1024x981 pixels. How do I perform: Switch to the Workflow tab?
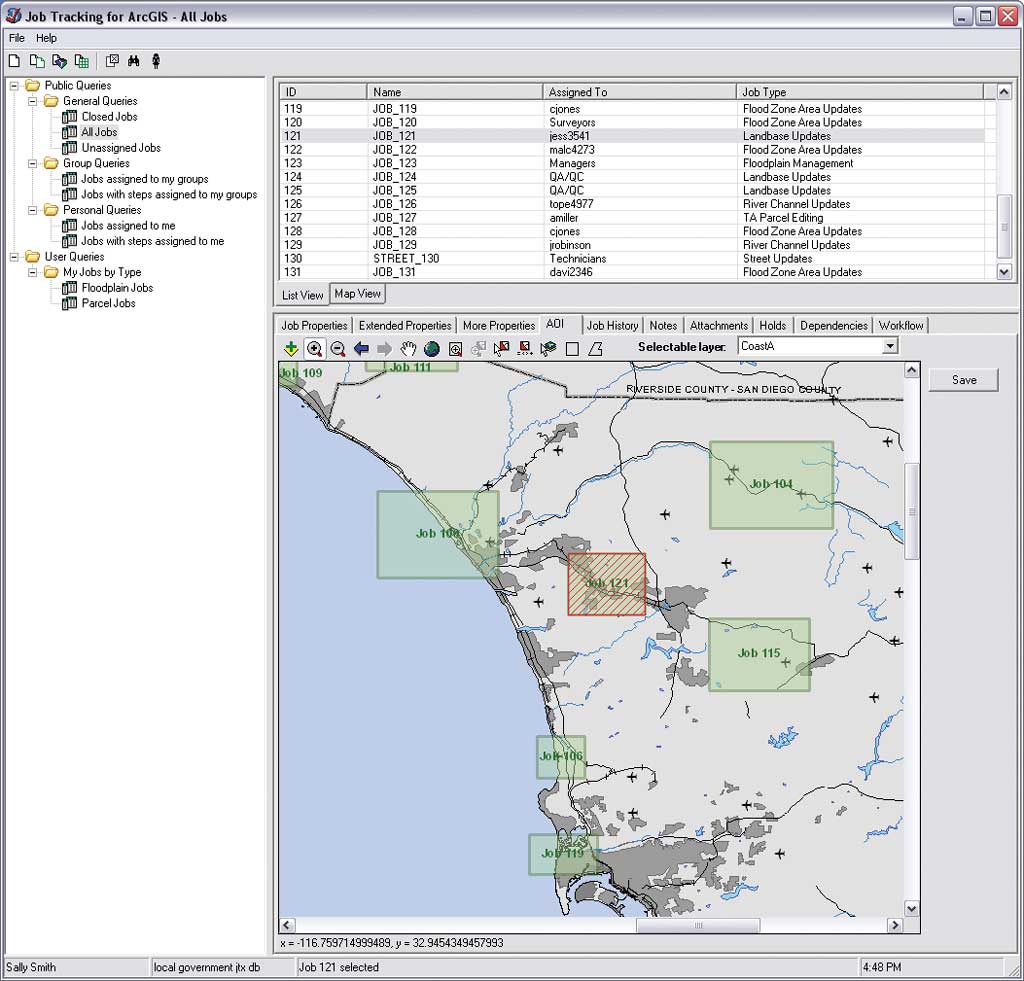click(x=901, y=325)
